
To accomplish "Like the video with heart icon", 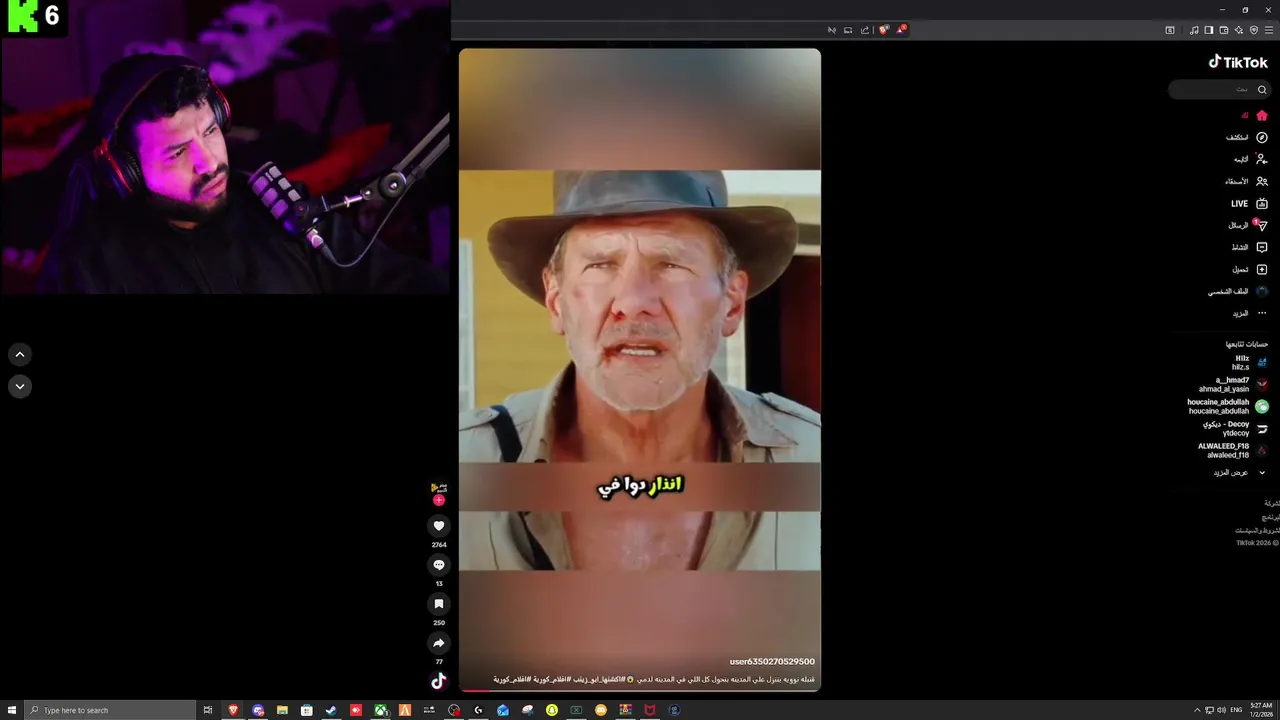I will coord(438,526).
